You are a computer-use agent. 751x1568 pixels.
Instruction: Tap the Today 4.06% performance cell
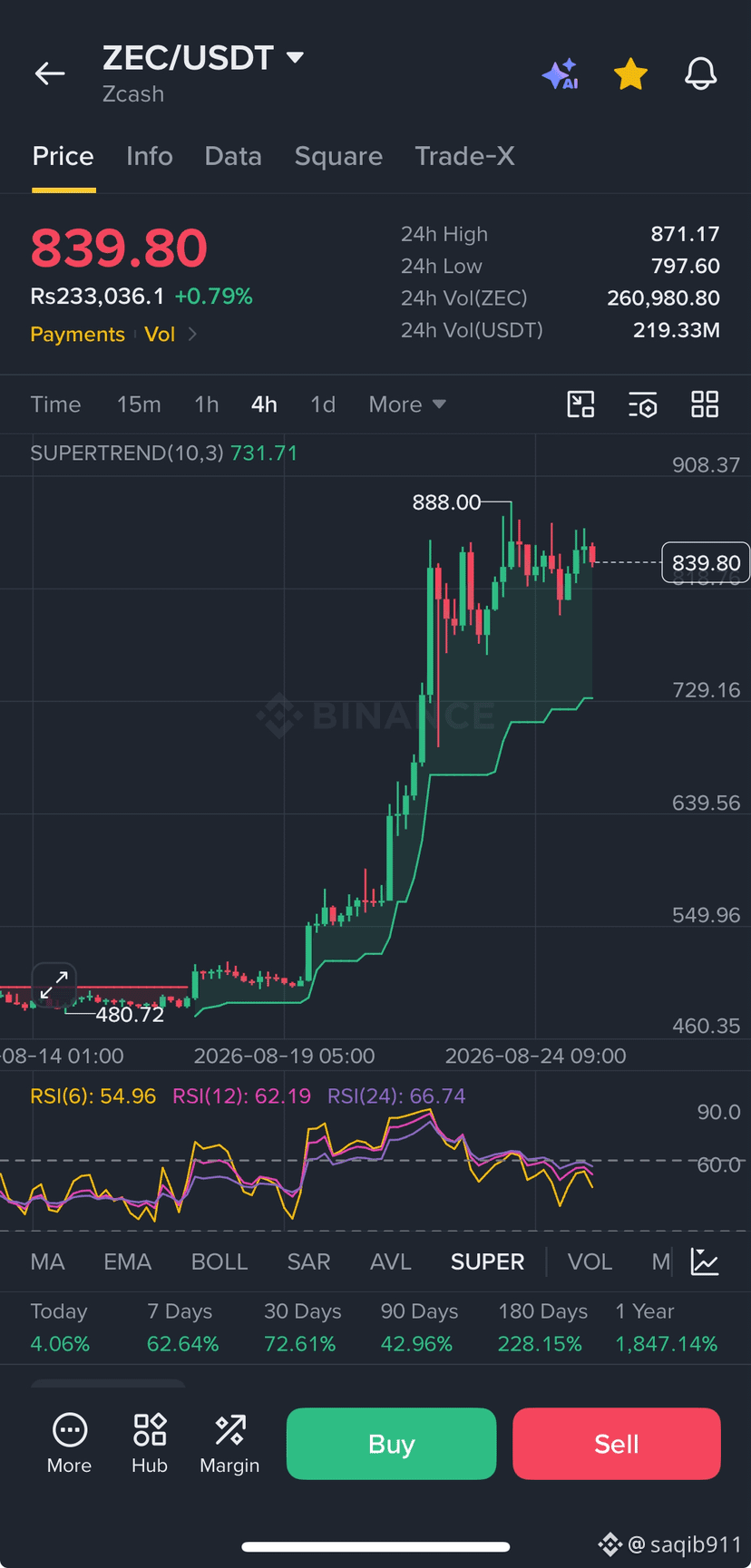60,1328
